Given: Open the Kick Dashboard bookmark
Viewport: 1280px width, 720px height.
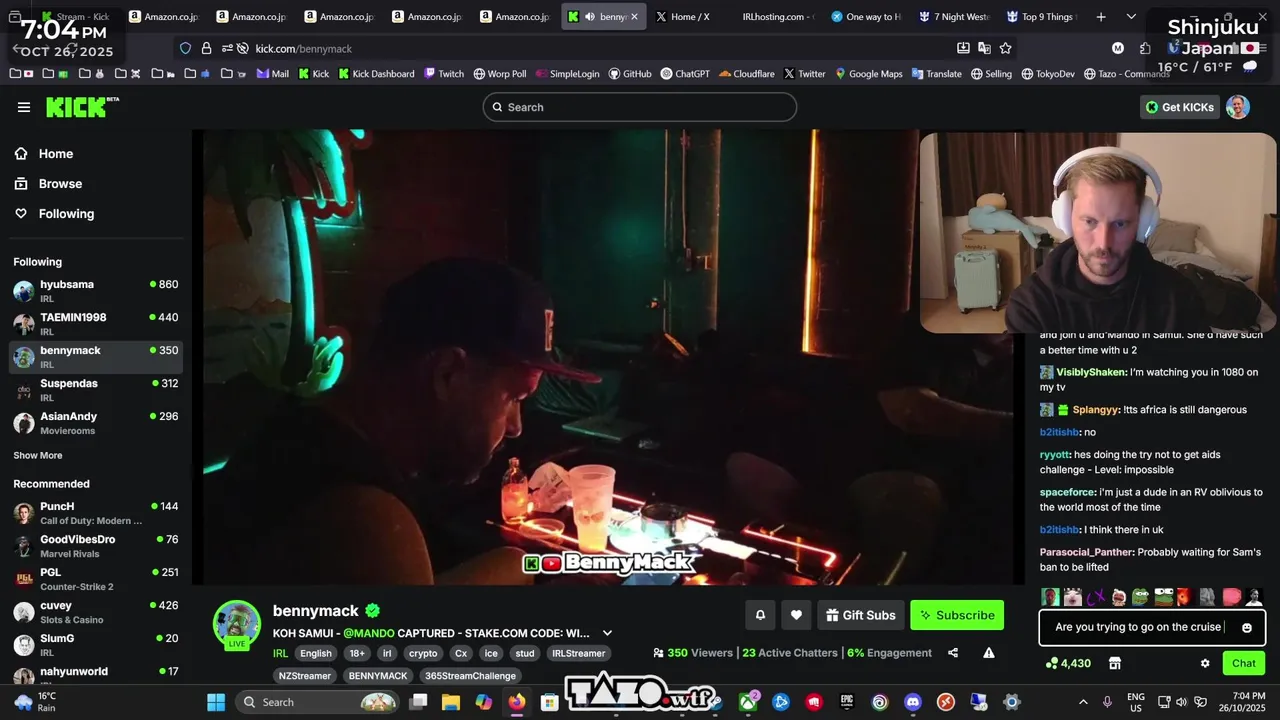Looking at the screenshot, I should tap(376, 74).
